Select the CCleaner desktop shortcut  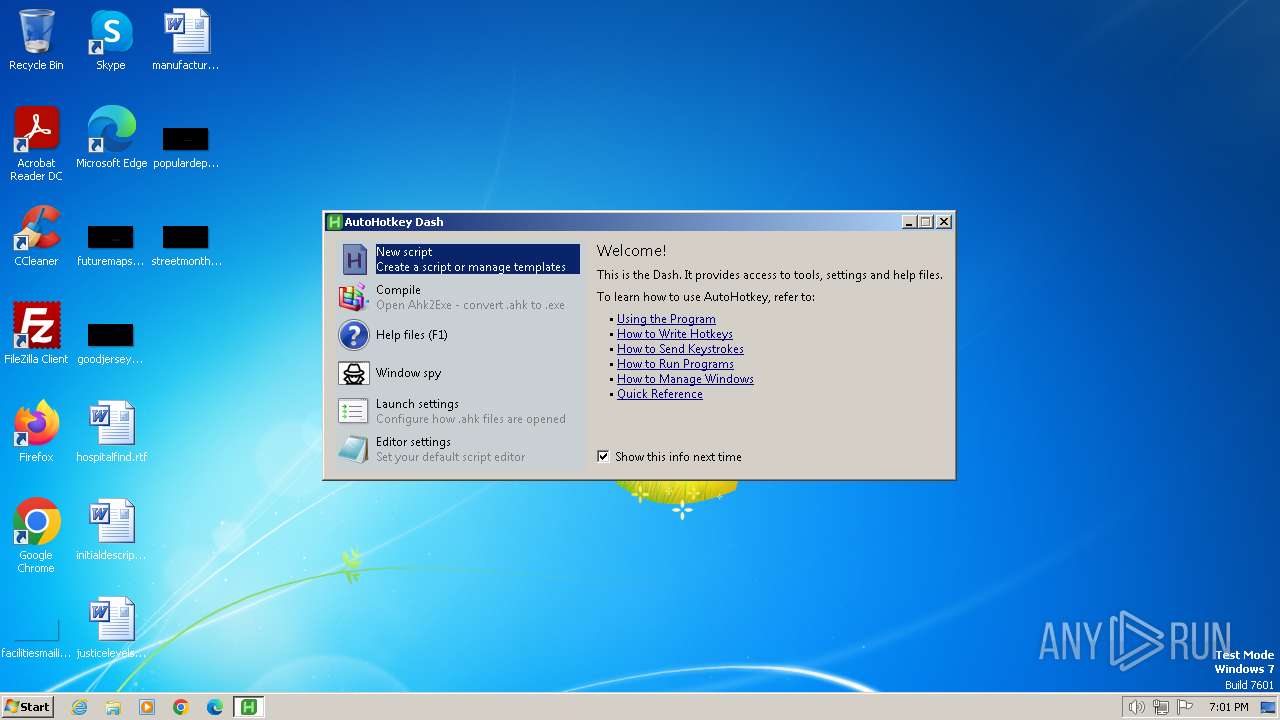pos(36,236)
